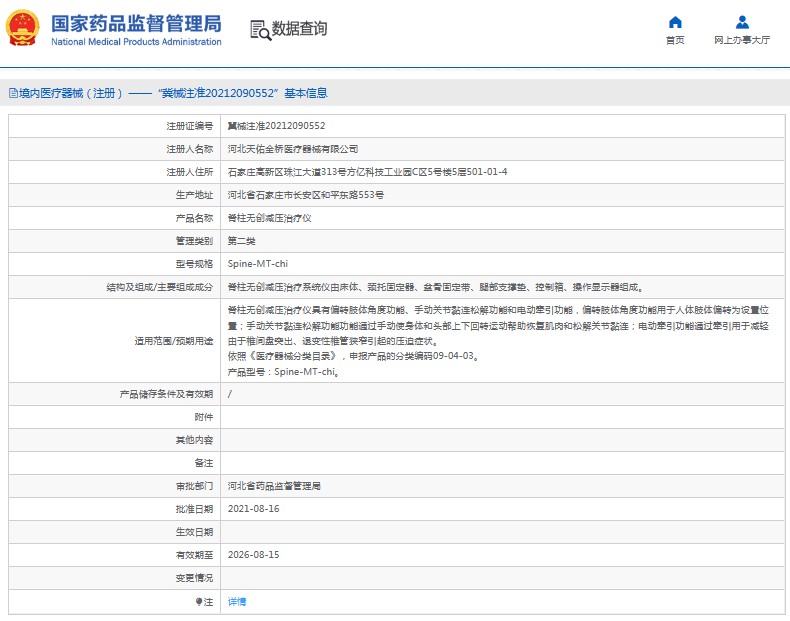Click the 型号规格 row label

coord(194,264)
